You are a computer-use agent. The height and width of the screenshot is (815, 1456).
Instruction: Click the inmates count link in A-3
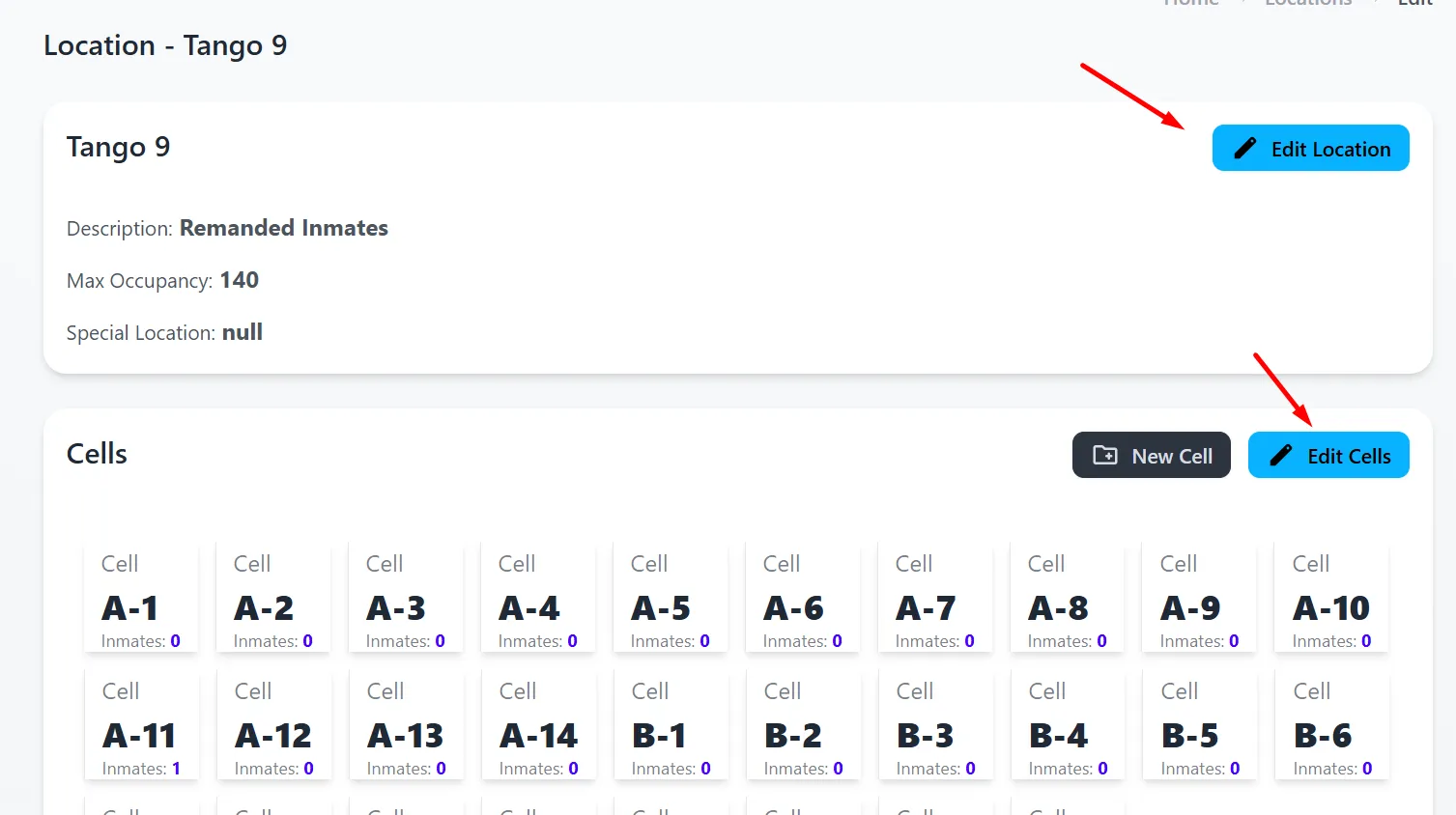pos(440,641)
